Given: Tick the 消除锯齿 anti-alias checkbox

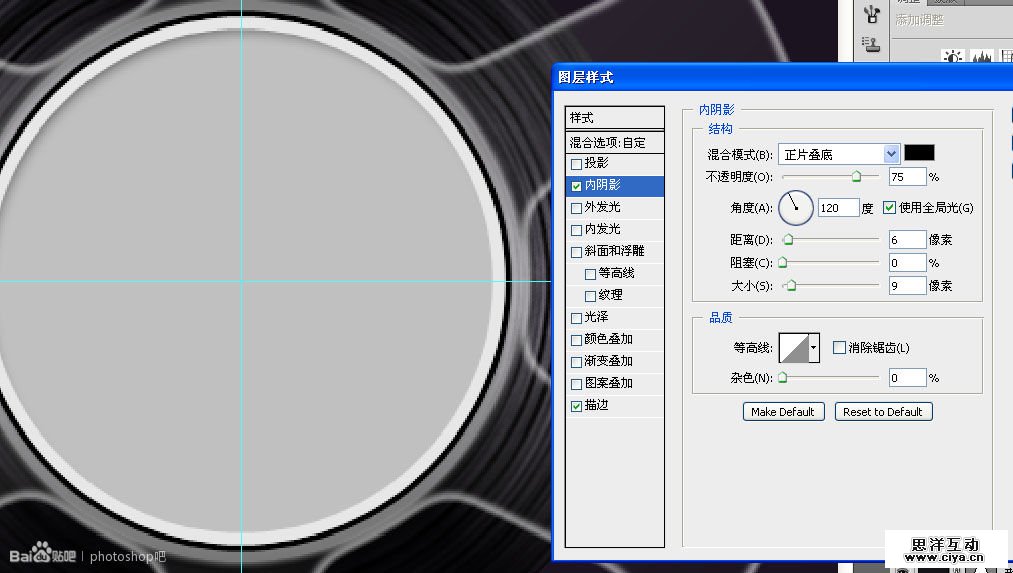Looking at the screenshot, I should [x=839, y=348].
